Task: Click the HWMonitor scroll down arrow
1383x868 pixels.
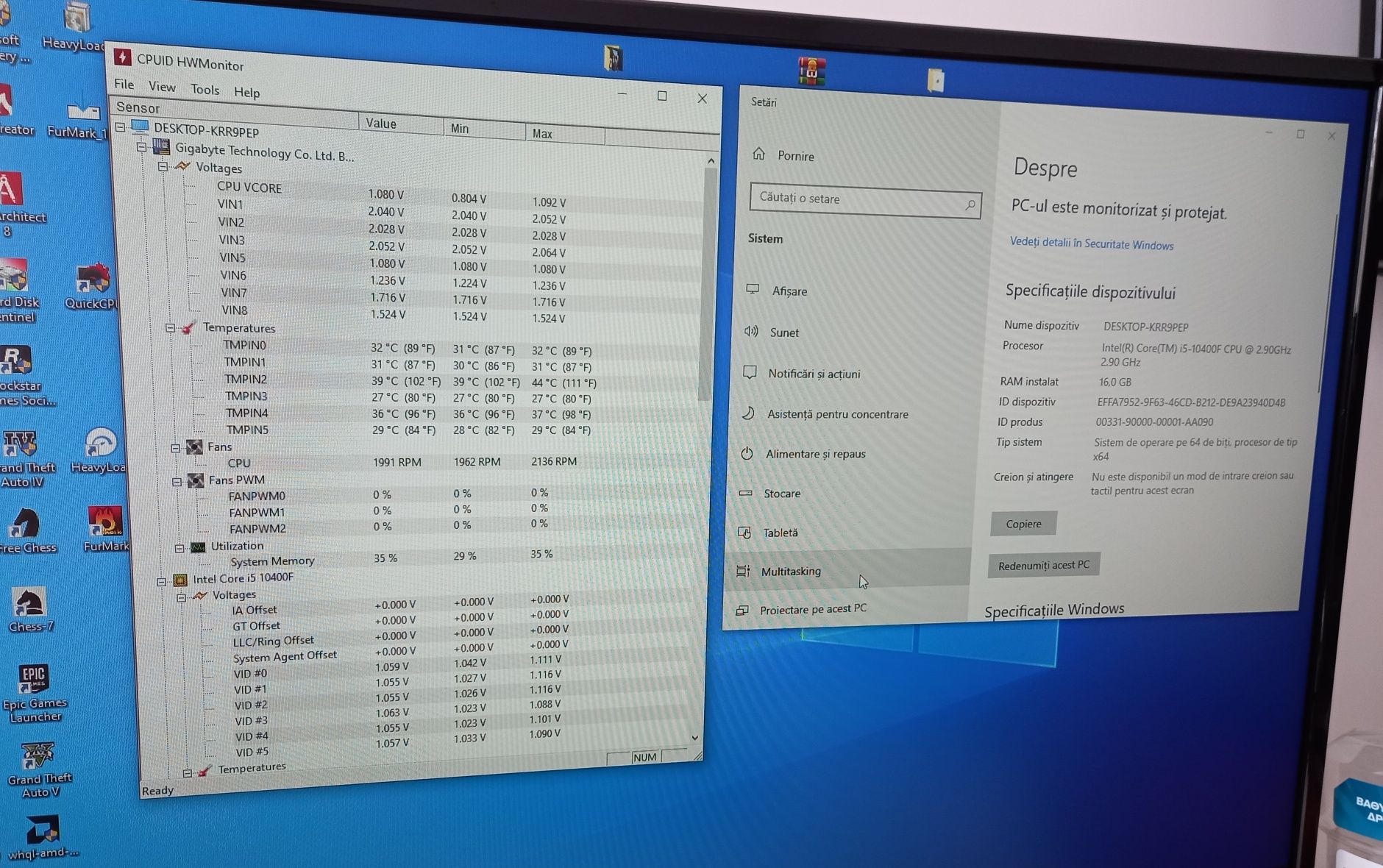Action: coord(694,738)
